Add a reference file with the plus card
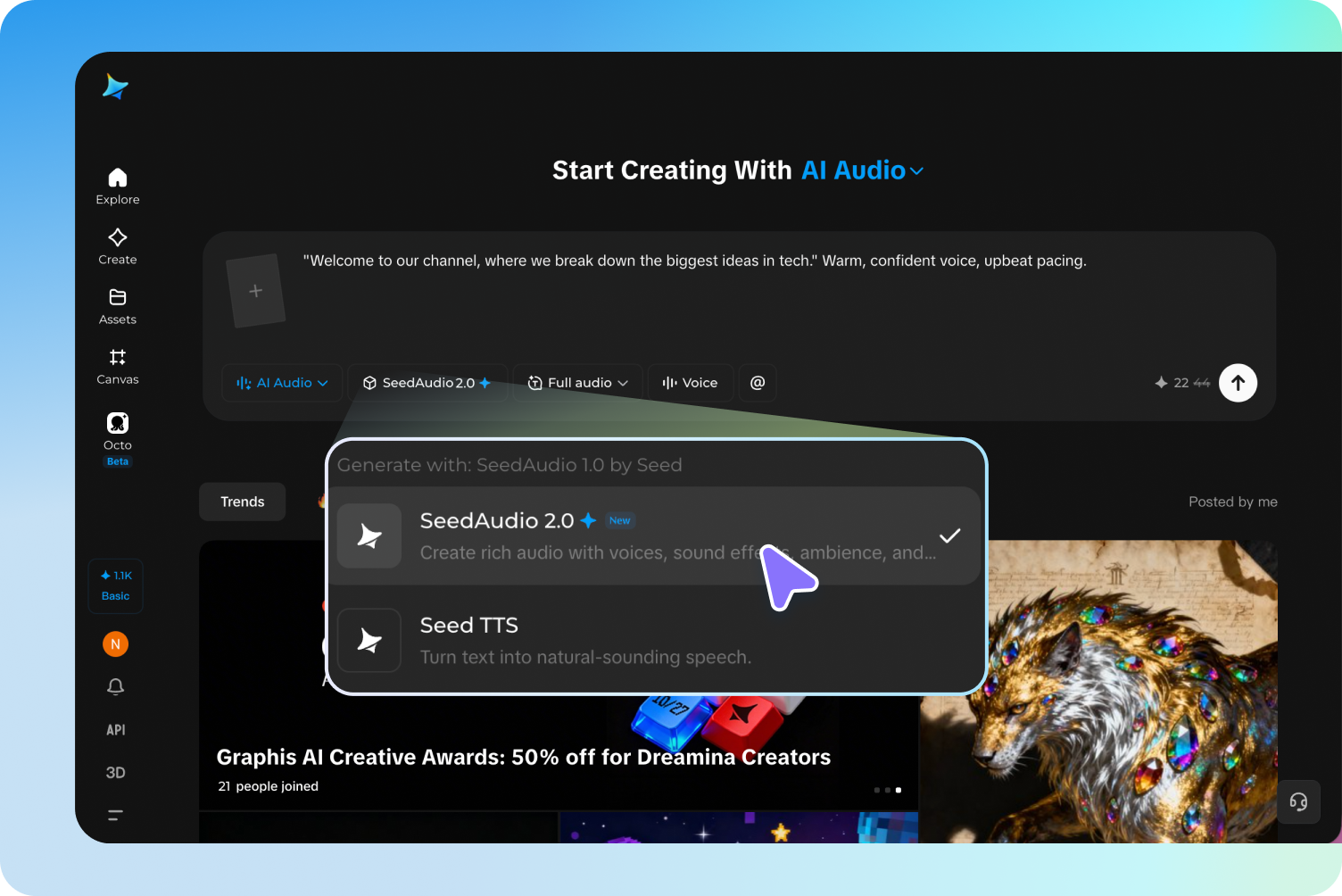 pyautogui.click(x=256, y=291)
